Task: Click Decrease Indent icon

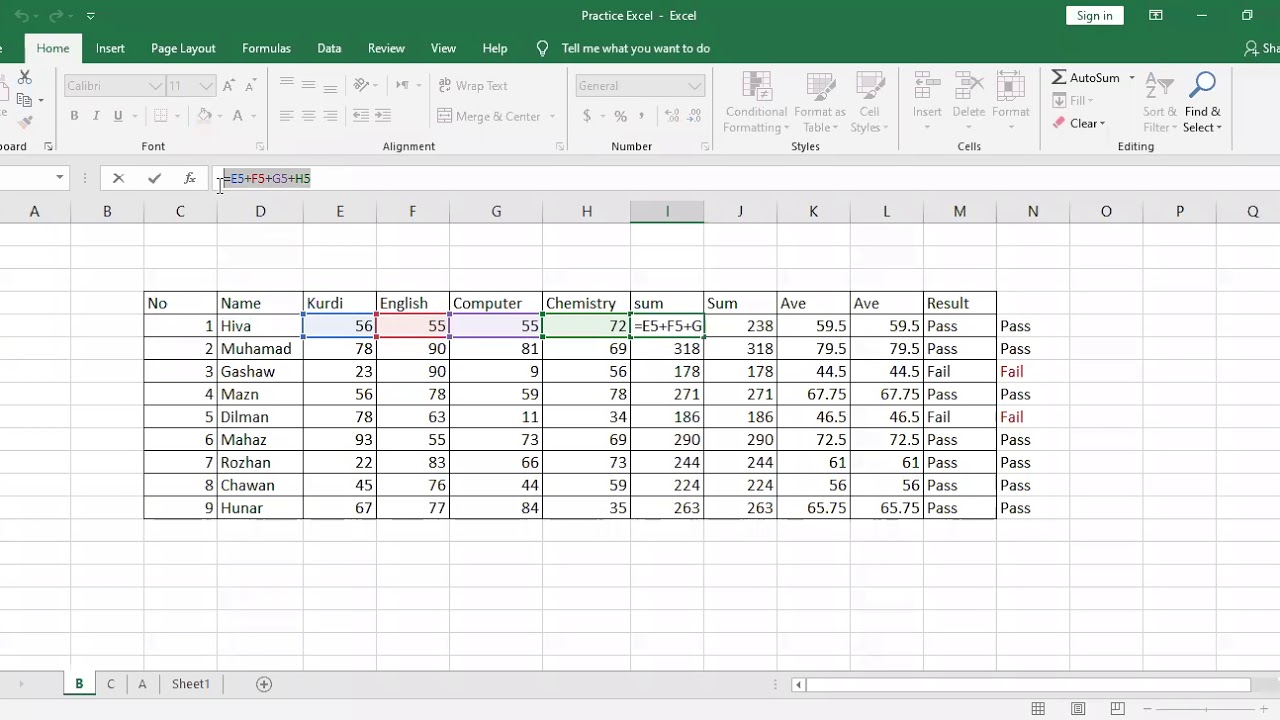Action: point(361,116)
